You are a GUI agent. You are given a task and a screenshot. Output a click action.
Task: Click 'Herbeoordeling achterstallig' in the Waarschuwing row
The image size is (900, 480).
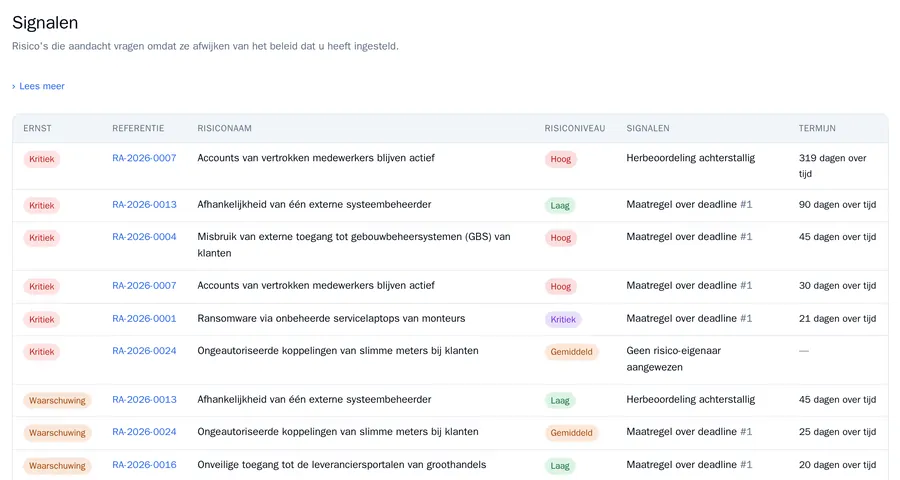(x=690, y=400)
